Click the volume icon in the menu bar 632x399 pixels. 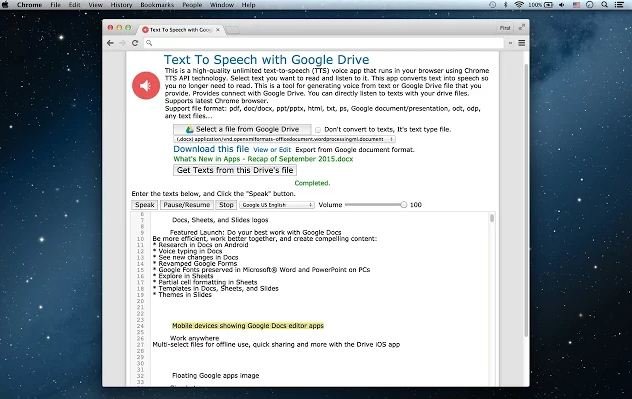(562, 5)
